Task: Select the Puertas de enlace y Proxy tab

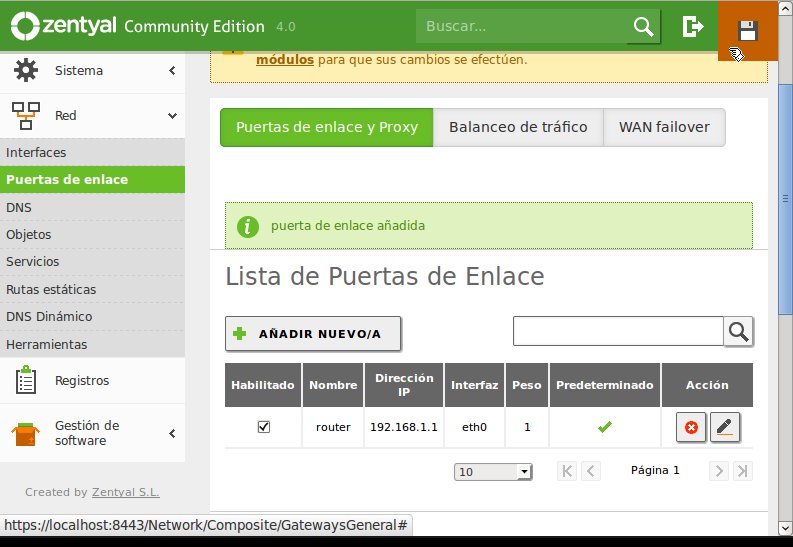Action: click(x=327, y=127)
